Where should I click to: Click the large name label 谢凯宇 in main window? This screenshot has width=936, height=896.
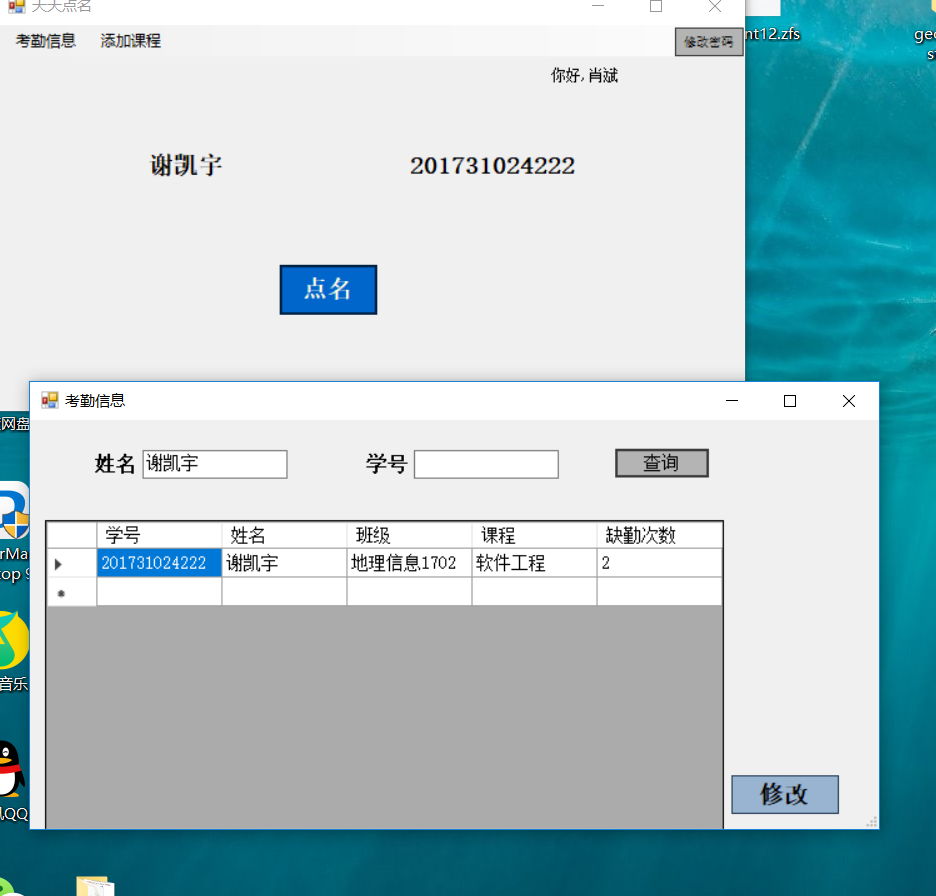(186, 165)
